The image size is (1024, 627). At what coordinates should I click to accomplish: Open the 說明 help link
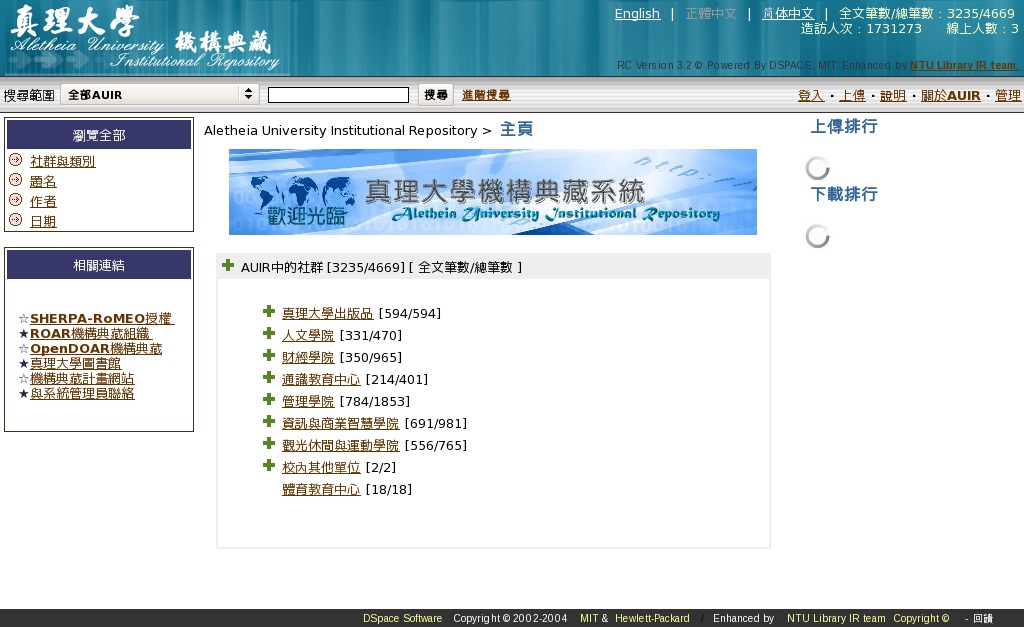[x=893, y=95]
